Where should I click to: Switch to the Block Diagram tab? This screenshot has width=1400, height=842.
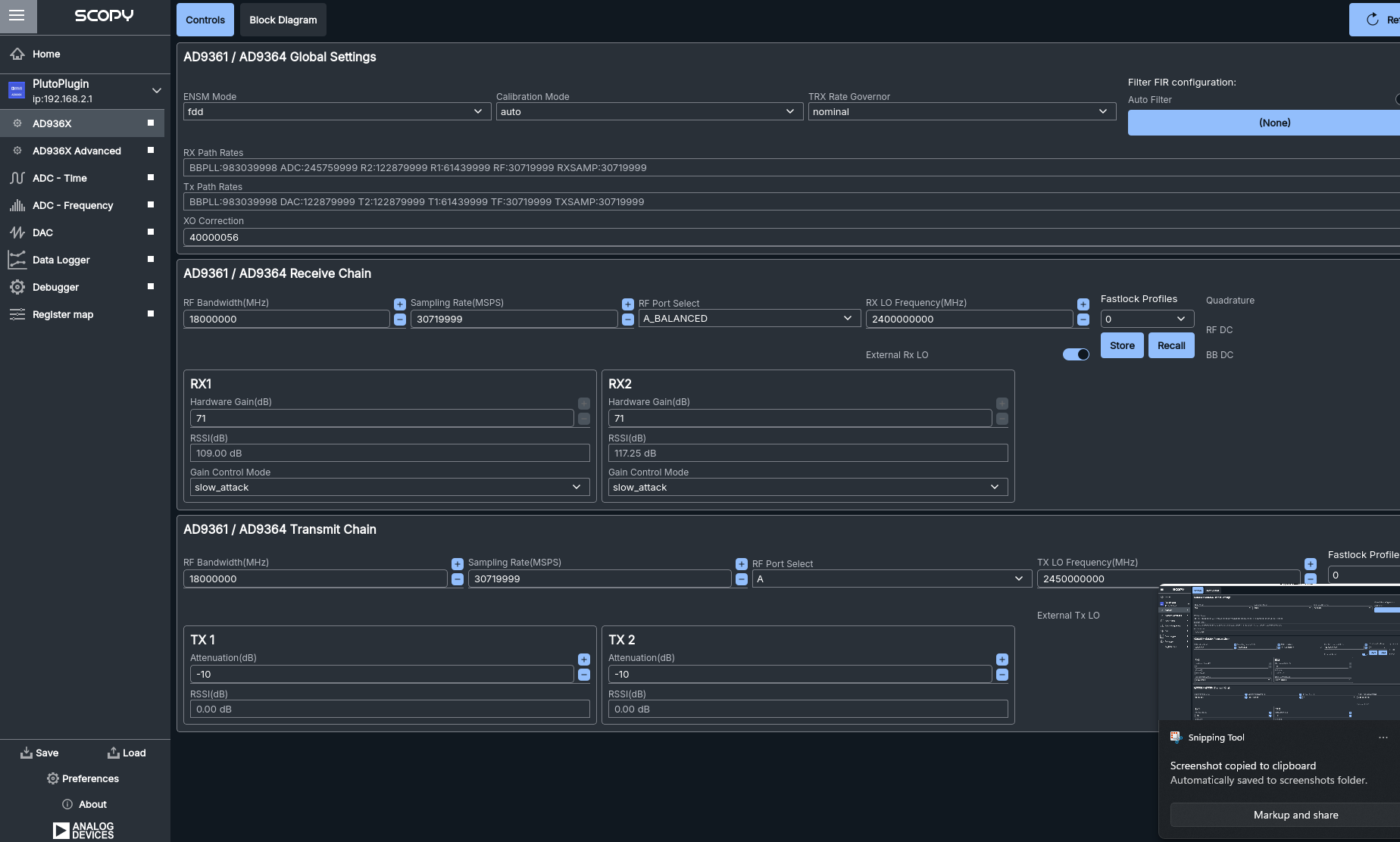[283, 20]
